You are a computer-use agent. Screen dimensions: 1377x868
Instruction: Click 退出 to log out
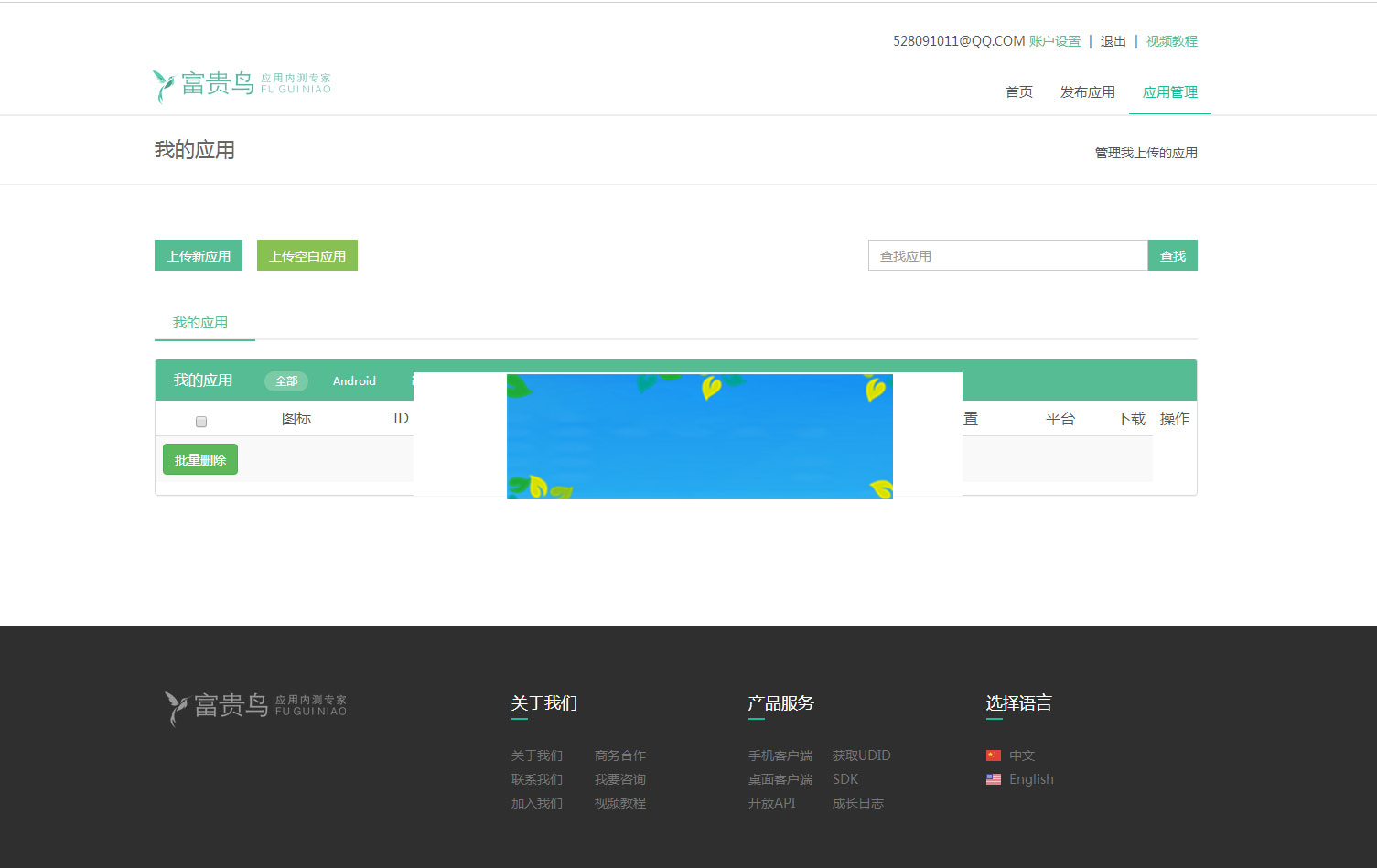pos(1113,41)
